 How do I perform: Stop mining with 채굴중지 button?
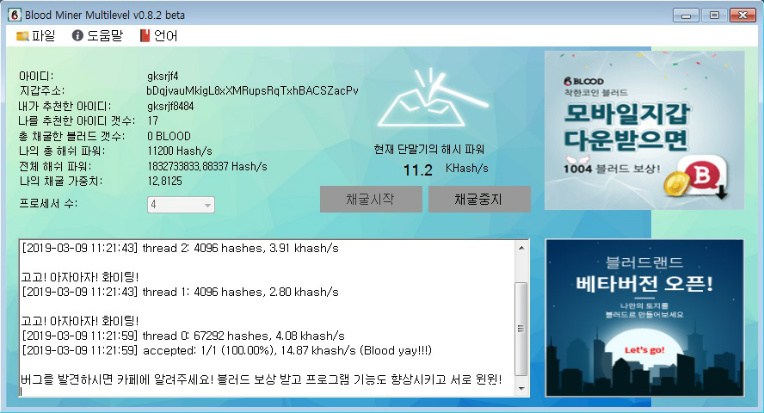[x=479, y=199]
